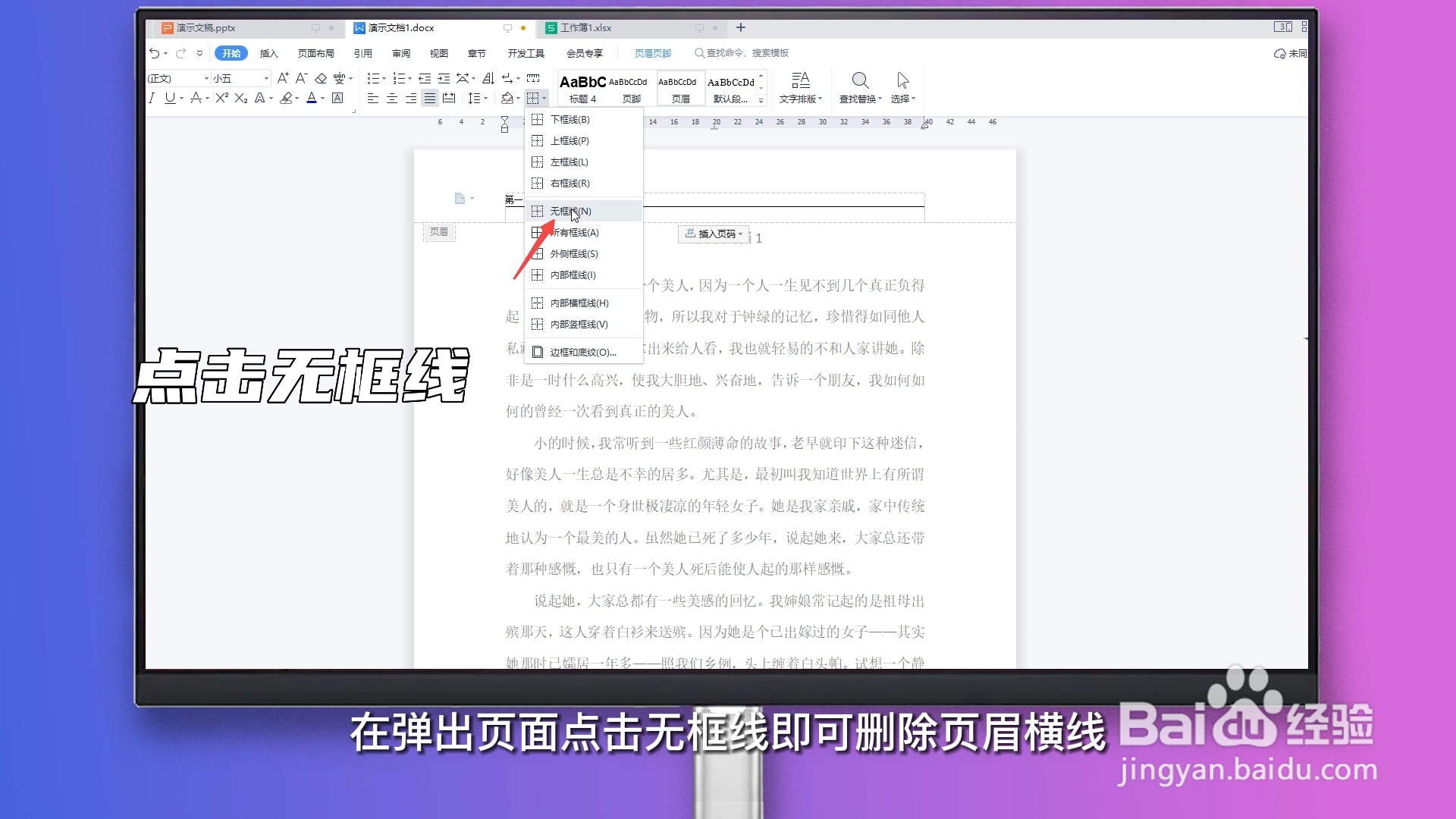Open the font color dropdown arrow
The image size is (1456, 819).
point(322,99)
